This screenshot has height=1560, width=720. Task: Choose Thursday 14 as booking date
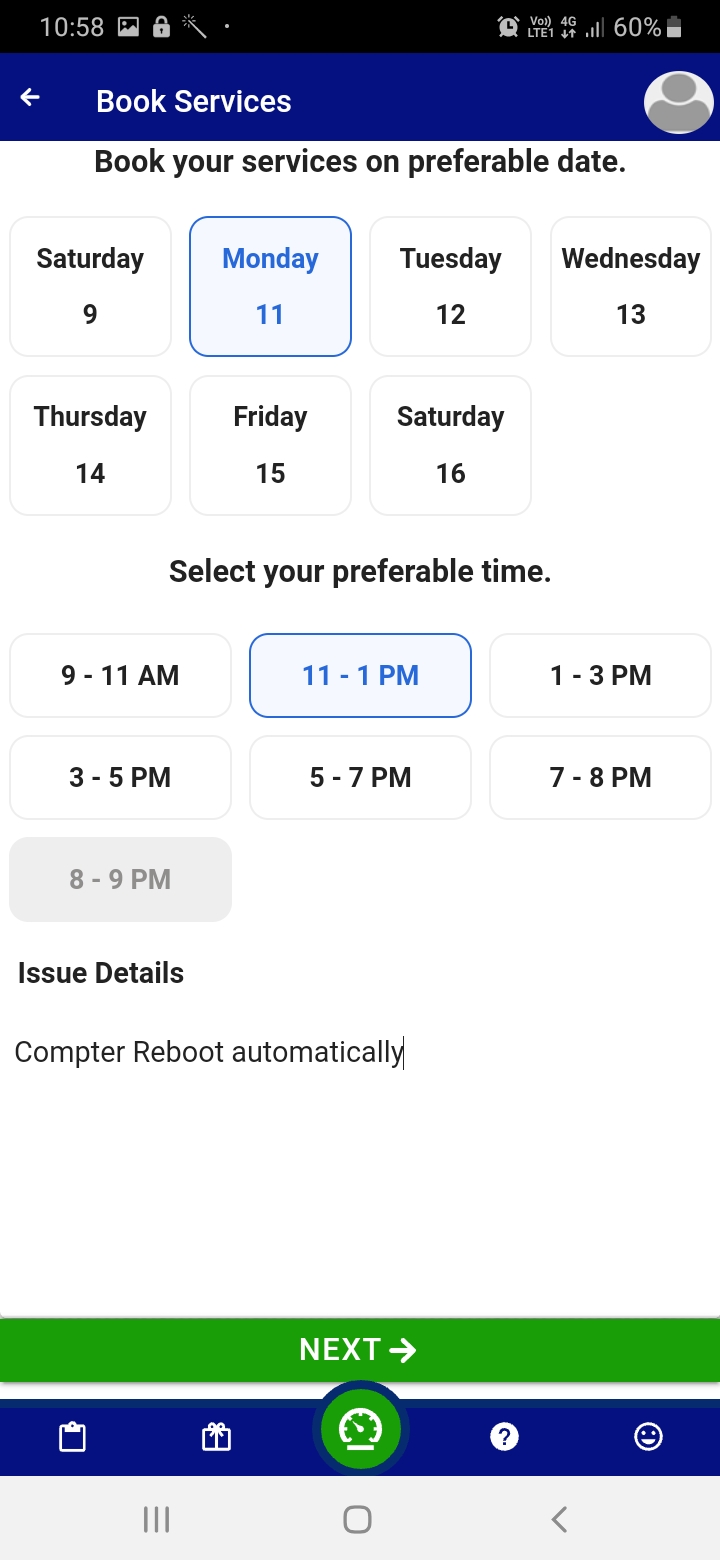[x=90, y=445]
